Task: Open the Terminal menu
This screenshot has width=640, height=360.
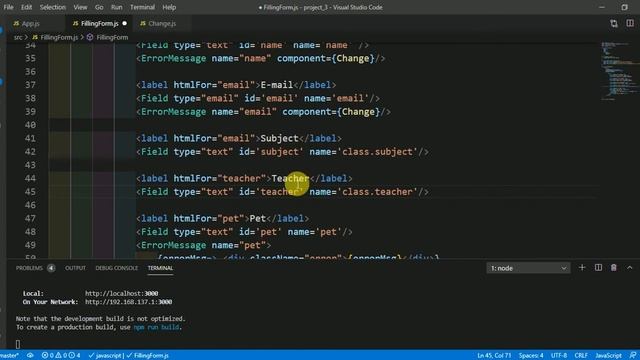Action: 142,7
